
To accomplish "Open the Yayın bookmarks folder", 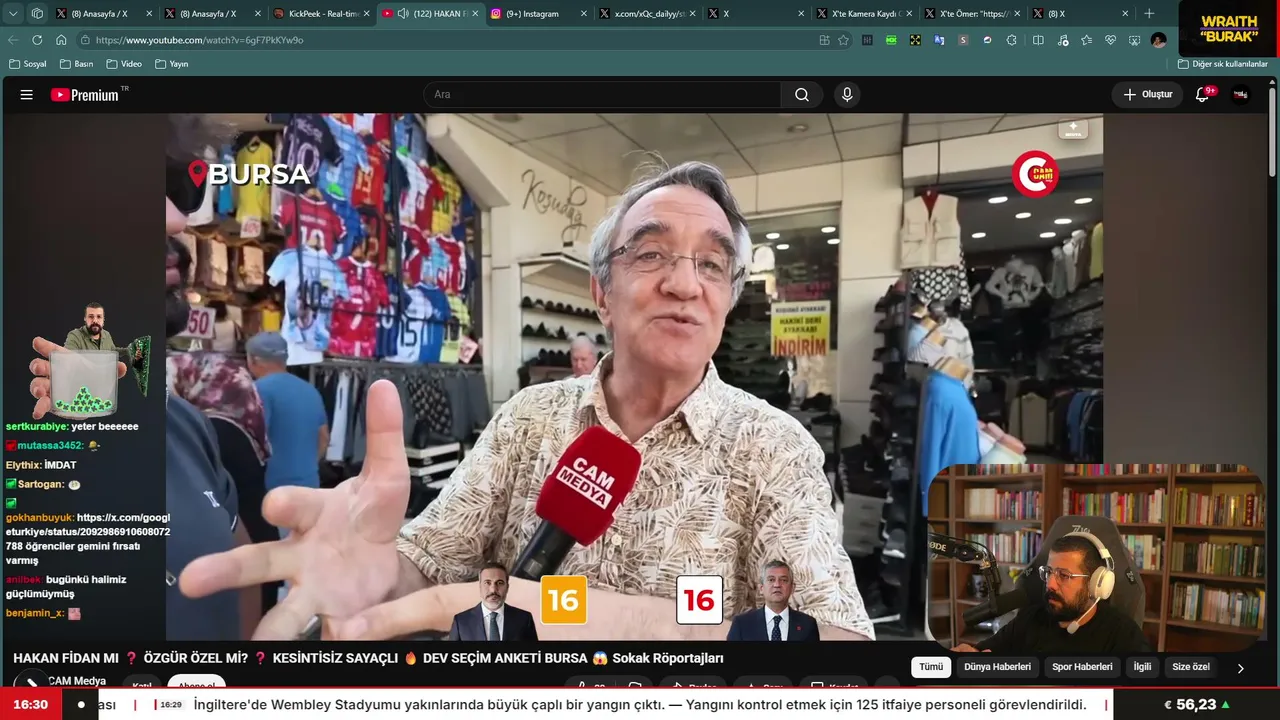I will tap(172, 64).
